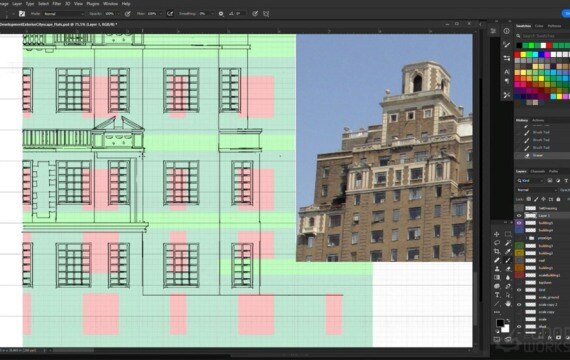Screen dimensions: 570x360
Task: Open the Filter menu
Action: 57,4
